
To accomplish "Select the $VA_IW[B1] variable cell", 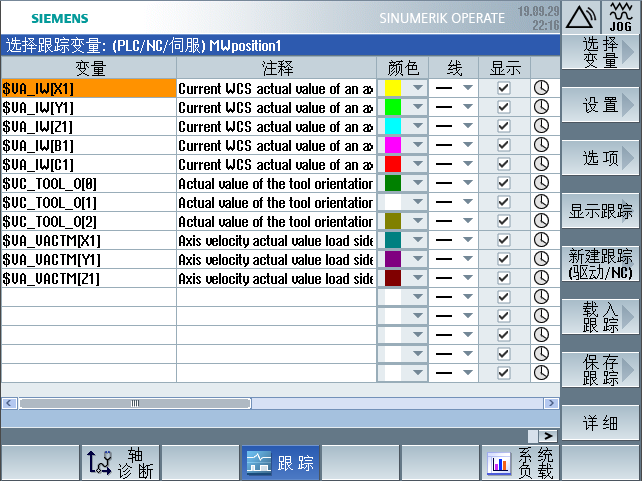I will point(89,145).
